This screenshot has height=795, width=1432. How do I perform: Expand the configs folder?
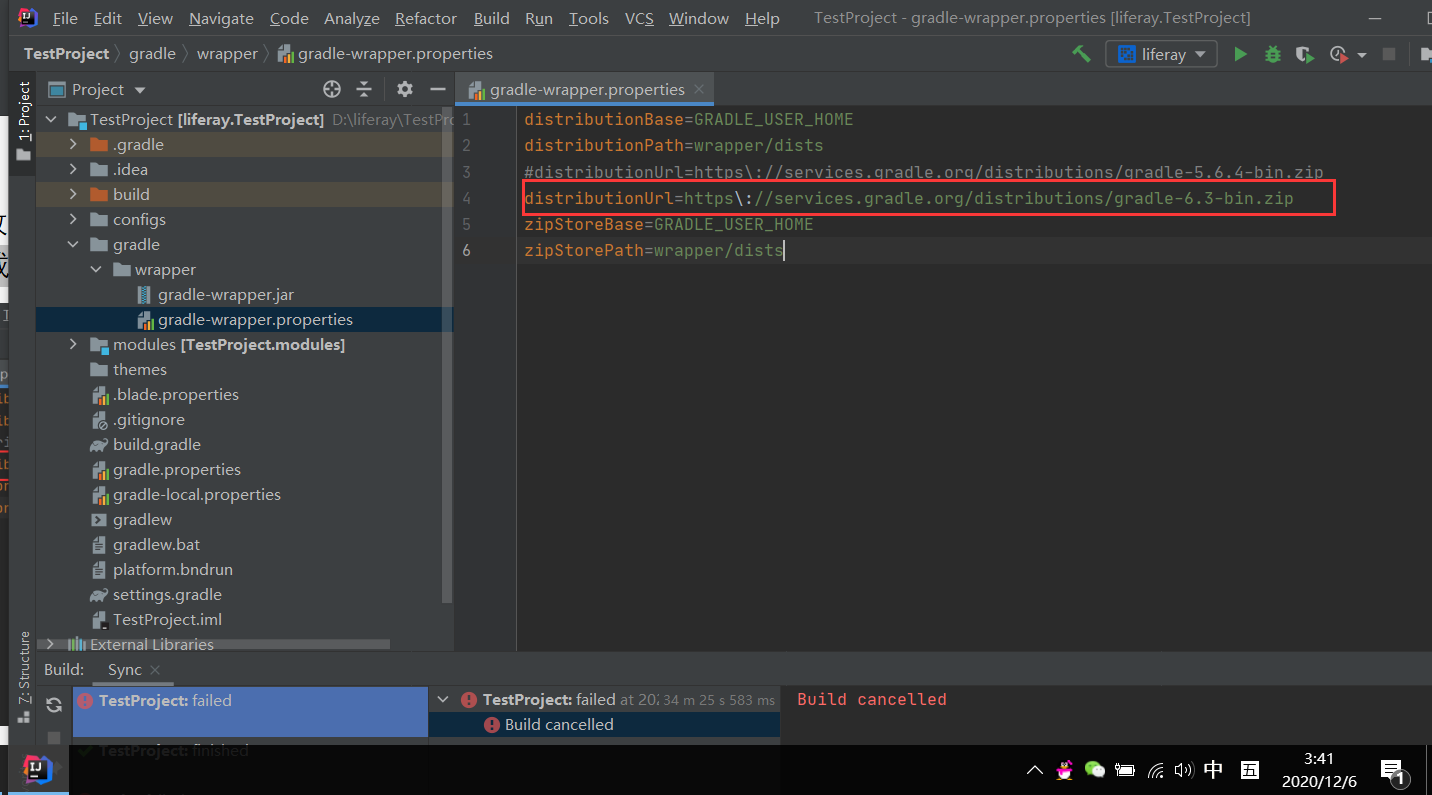click(x=72, y=219)
